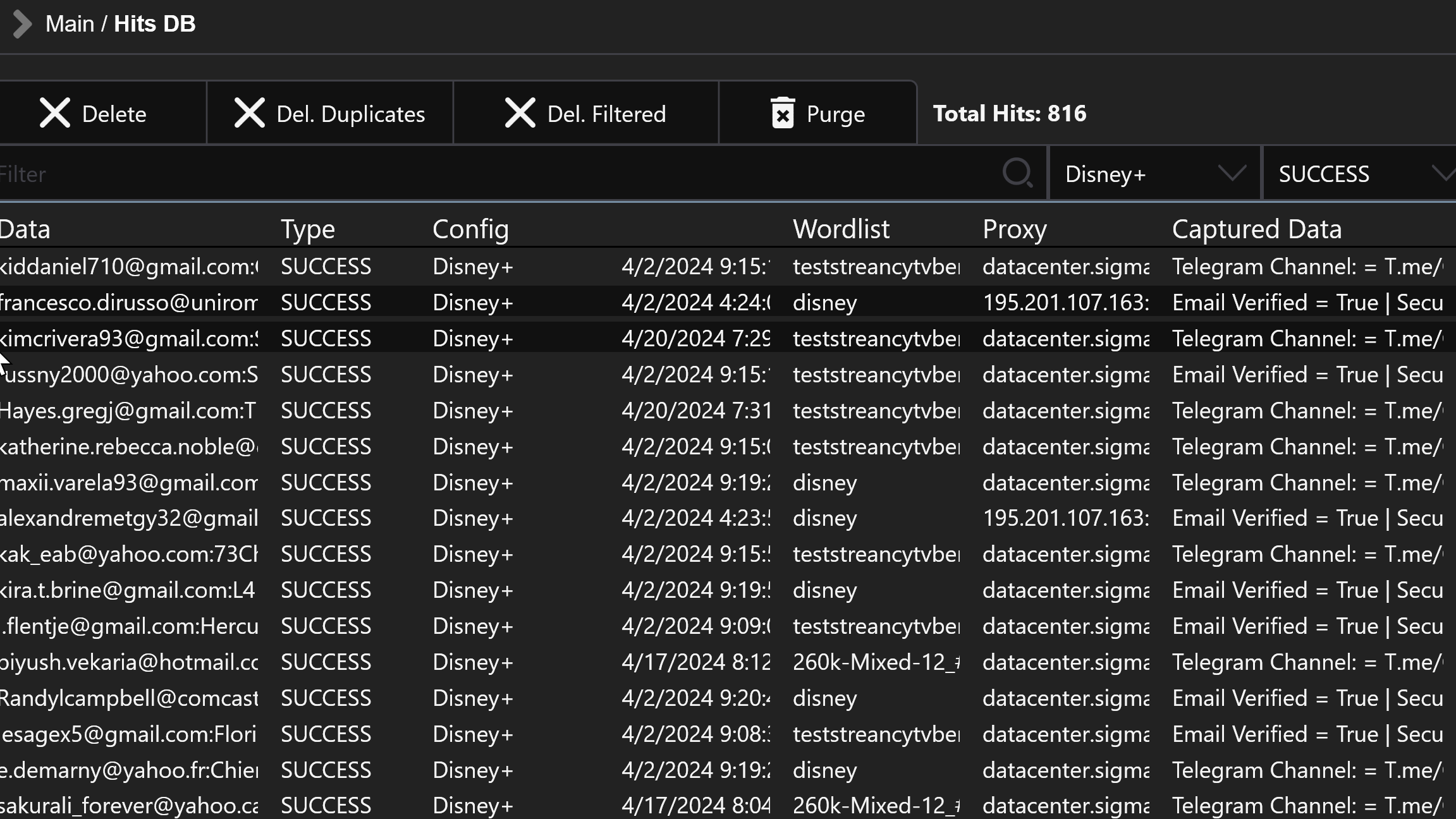This screenshot has width=1456, height=819.
Task: Click the breadcrumb chevron arrow icon
Action: click(x=22, y=25)
